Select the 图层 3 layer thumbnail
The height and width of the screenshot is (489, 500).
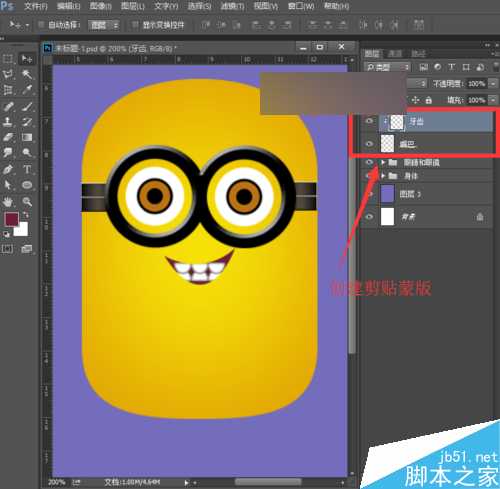(x=387, y=194)
